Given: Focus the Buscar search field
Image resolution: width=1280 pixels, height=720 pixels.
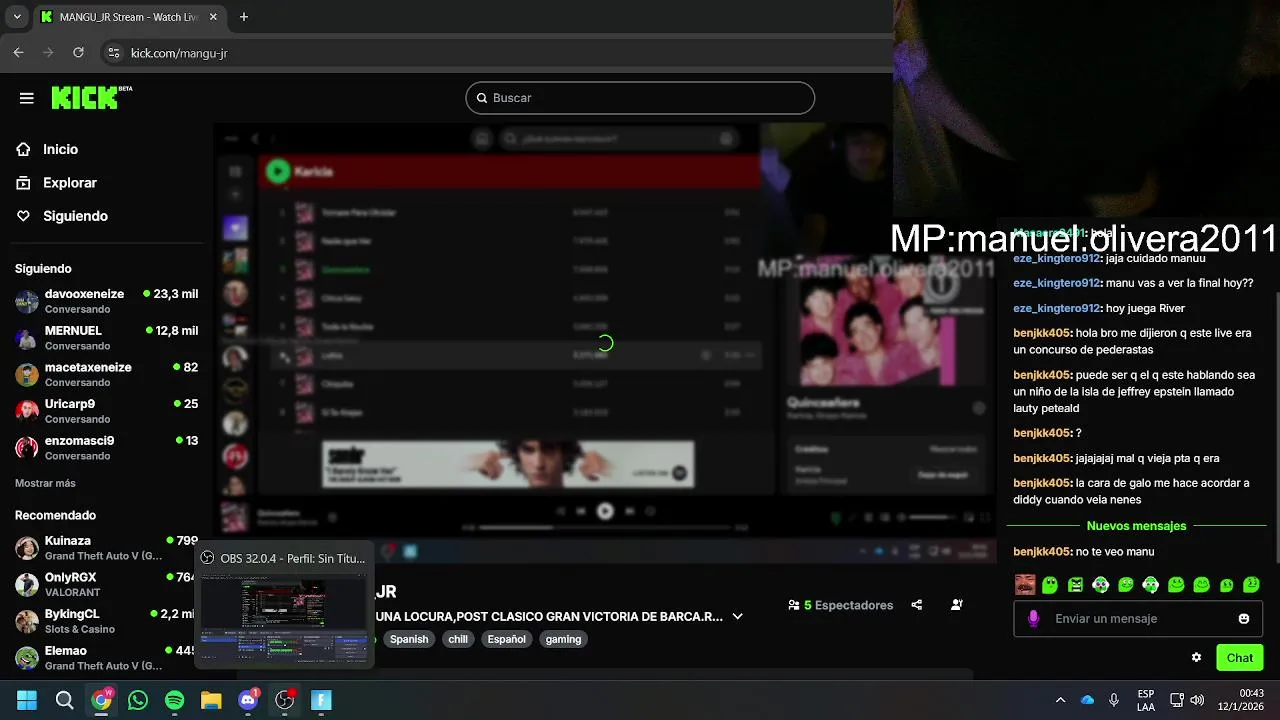Looking at the screenshot, I should pyautogui.click(x=640, y=98).
